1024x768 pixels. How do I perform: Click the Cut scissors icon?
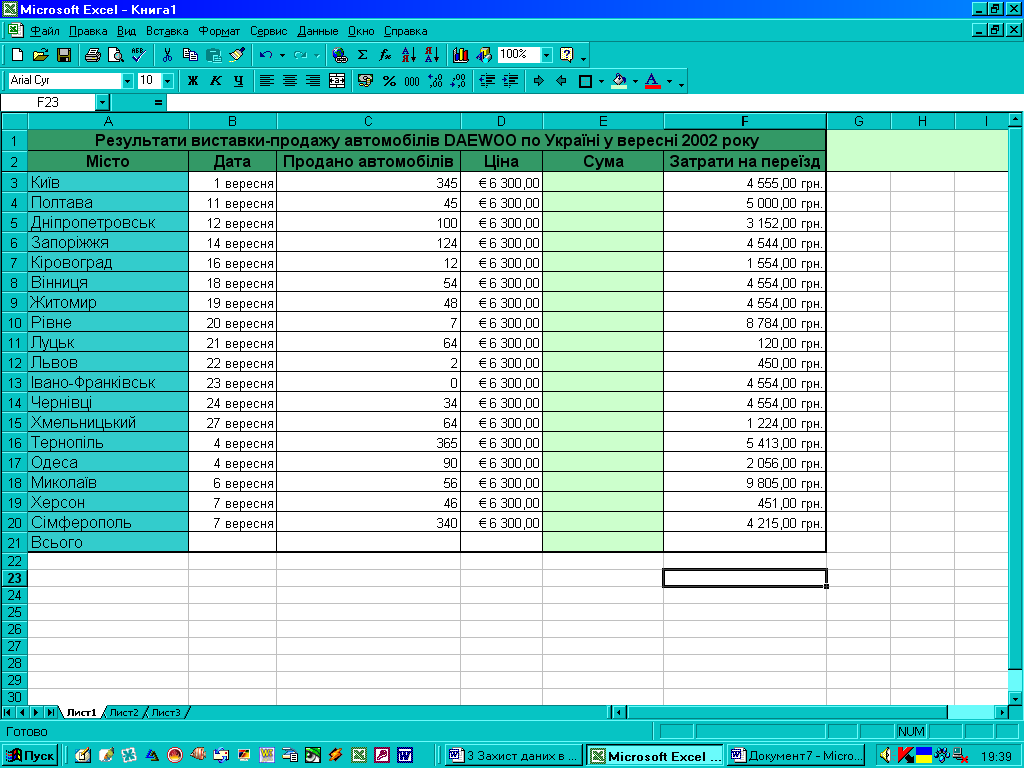pos(167,55)
